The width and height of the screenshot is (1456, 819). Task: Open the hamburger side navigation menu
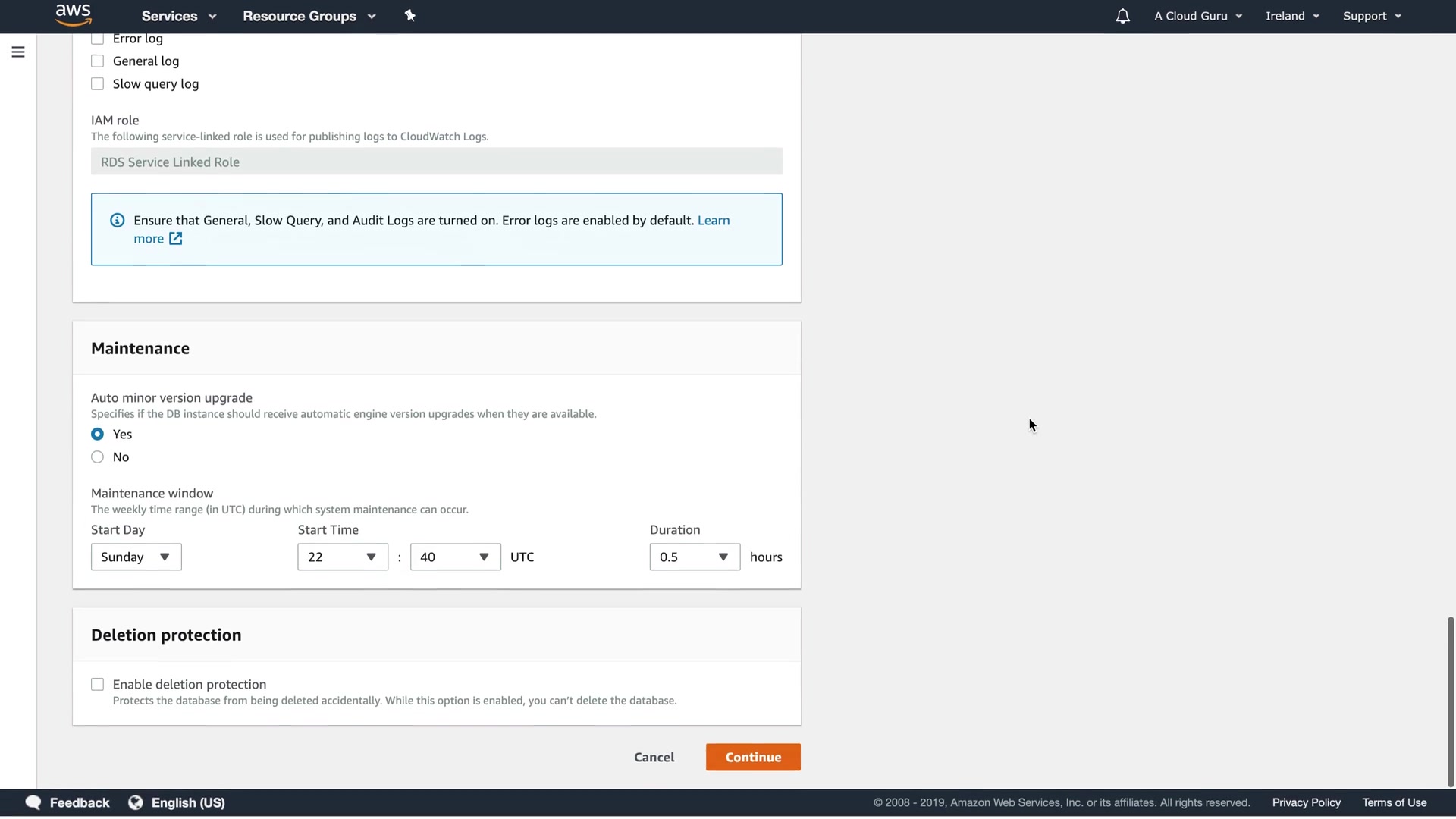point(18,52)
